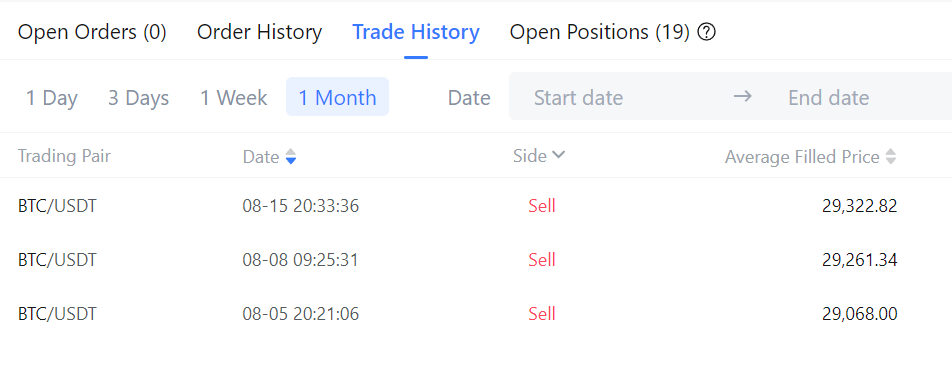Click the Trading Pair column header
This screenshot has width=952, height=366.
point(64,157)
